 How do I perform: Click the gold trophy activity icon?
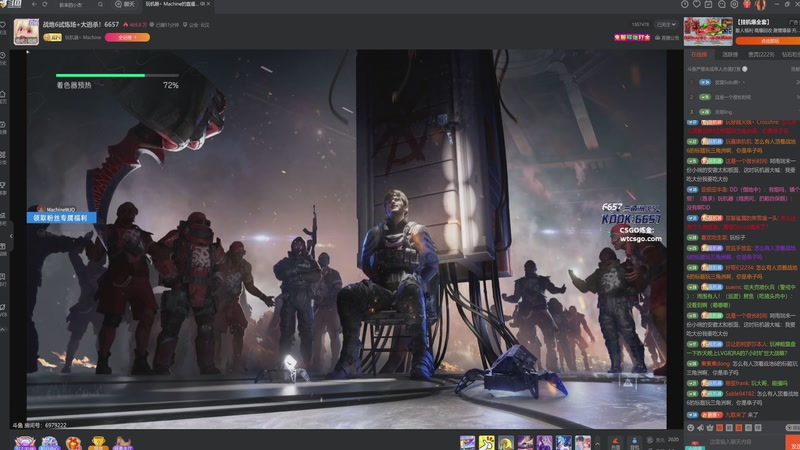(x=98, y=443)
